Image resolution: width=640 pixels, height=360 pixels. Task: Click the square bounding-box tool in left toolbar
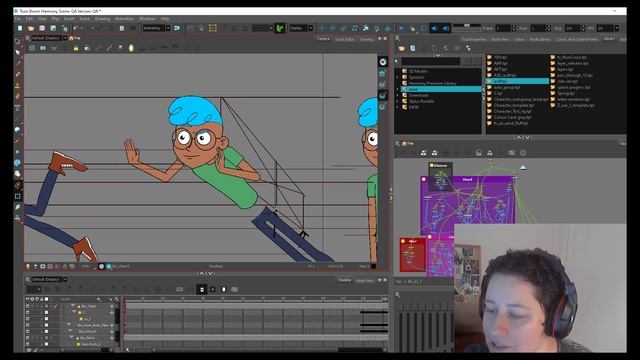(18, 196)
